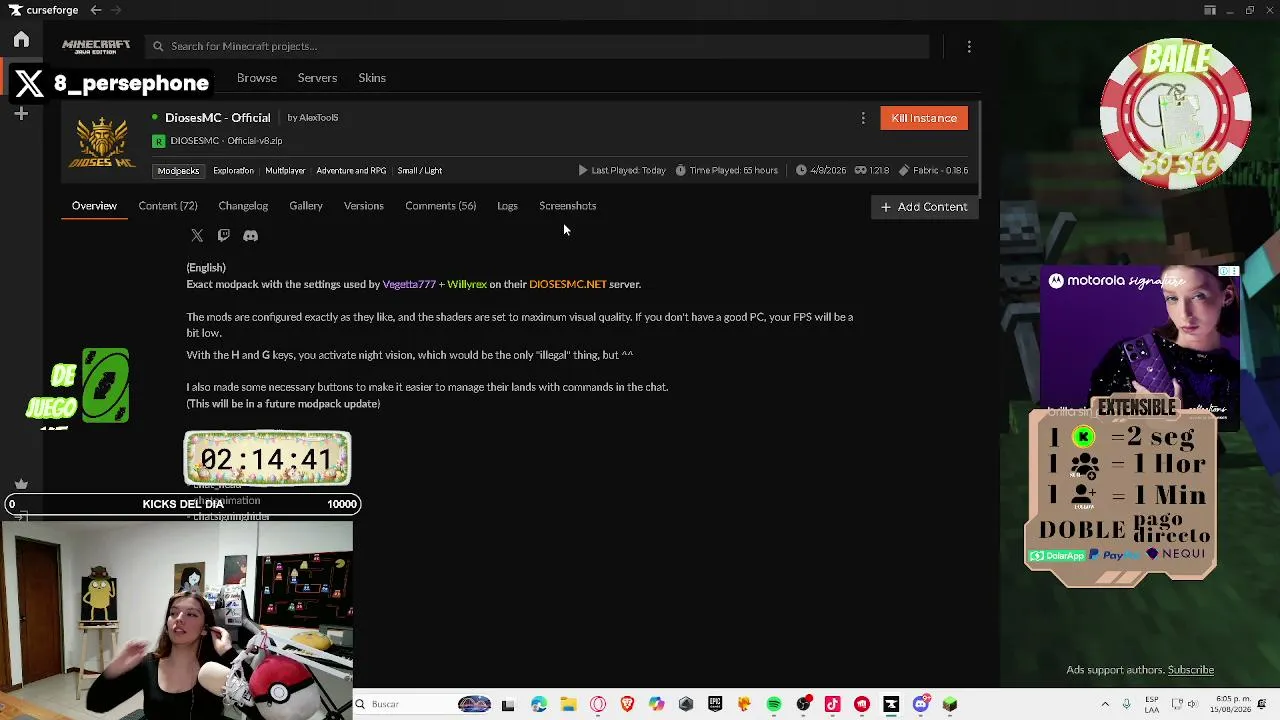Screen dimensions: 1280x720
Task: Open the taskbar clock and date
Action: point(1229,705)
